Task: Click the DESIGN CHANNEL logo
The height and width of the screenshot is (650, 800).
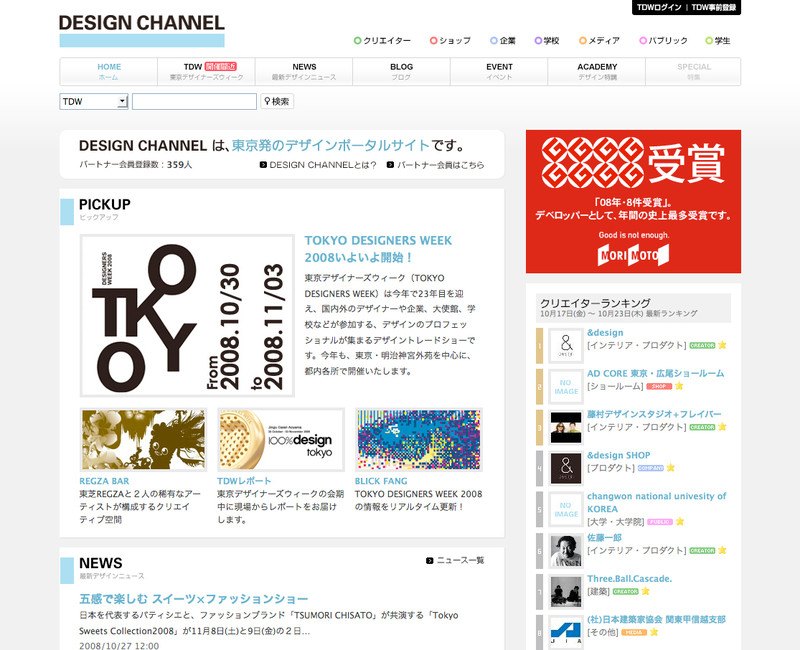Action: 142,30
